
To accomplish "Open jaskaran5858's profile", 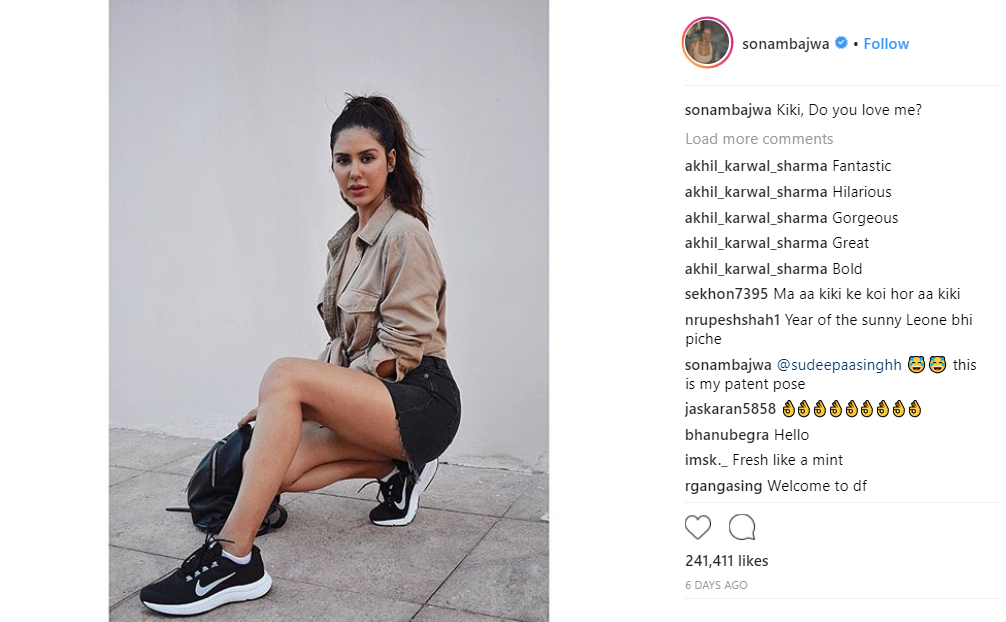I will tap(730, 409).
